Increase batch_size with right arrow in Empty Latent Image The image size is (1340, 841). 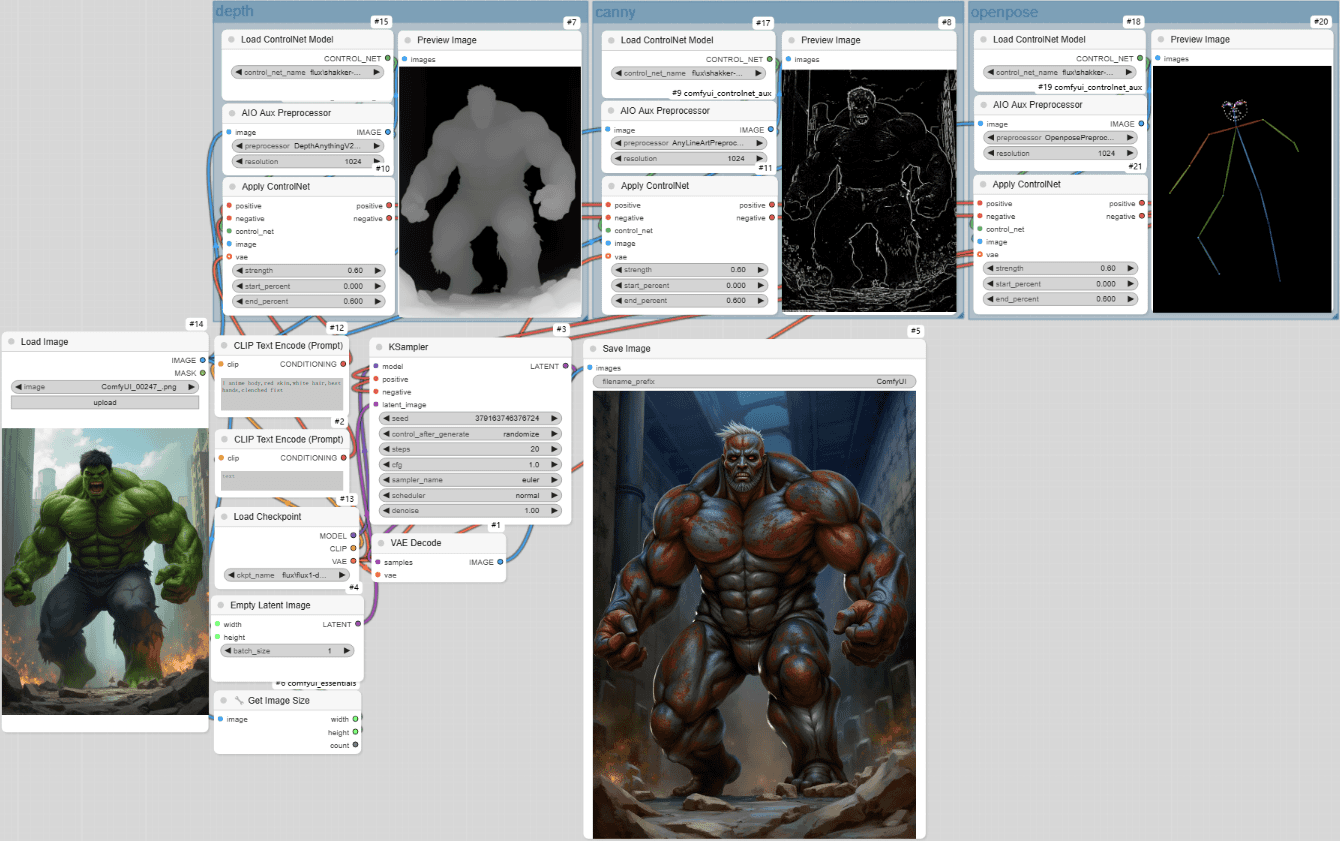point(347,650)
